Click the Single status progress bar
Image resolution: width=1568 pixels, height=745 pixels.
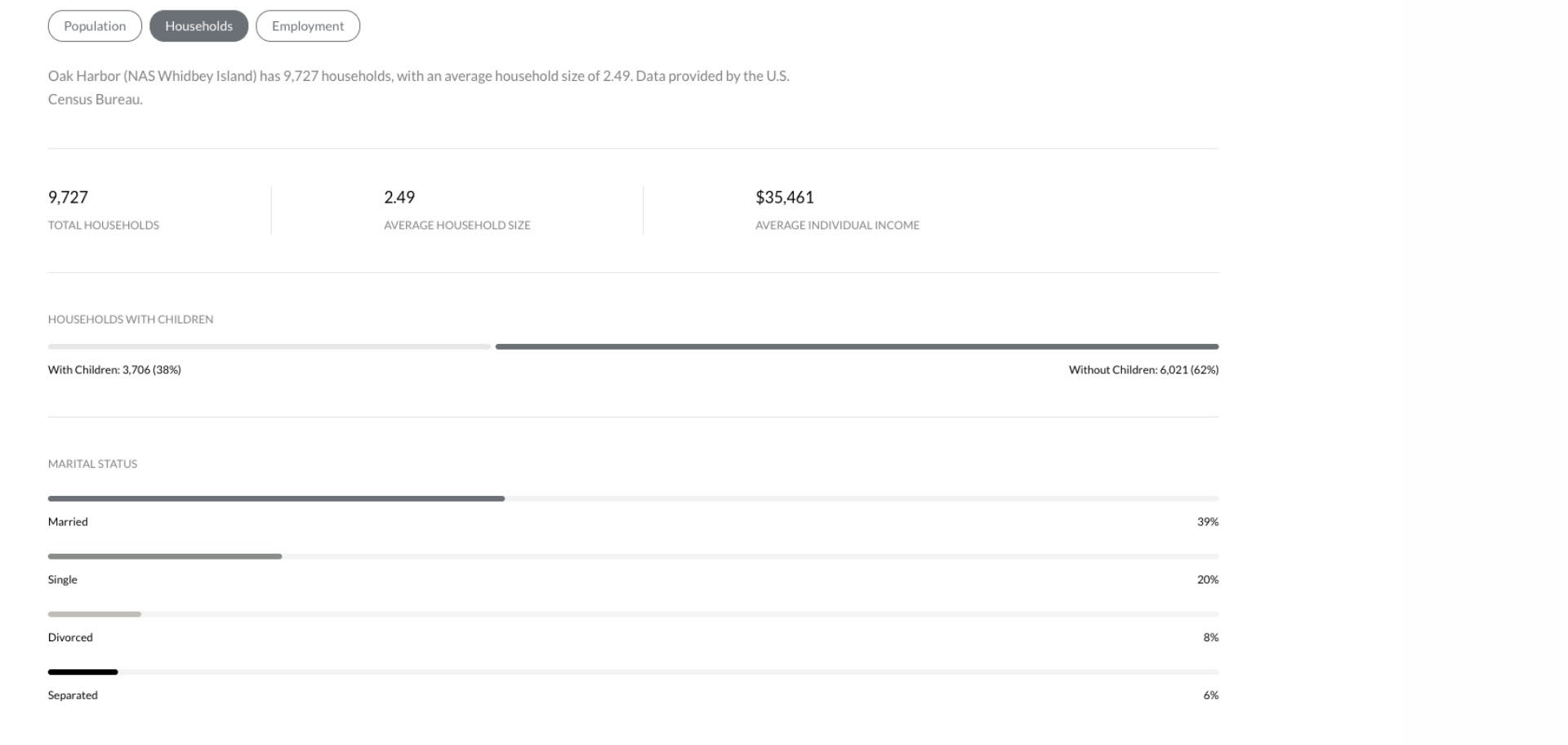165,556
